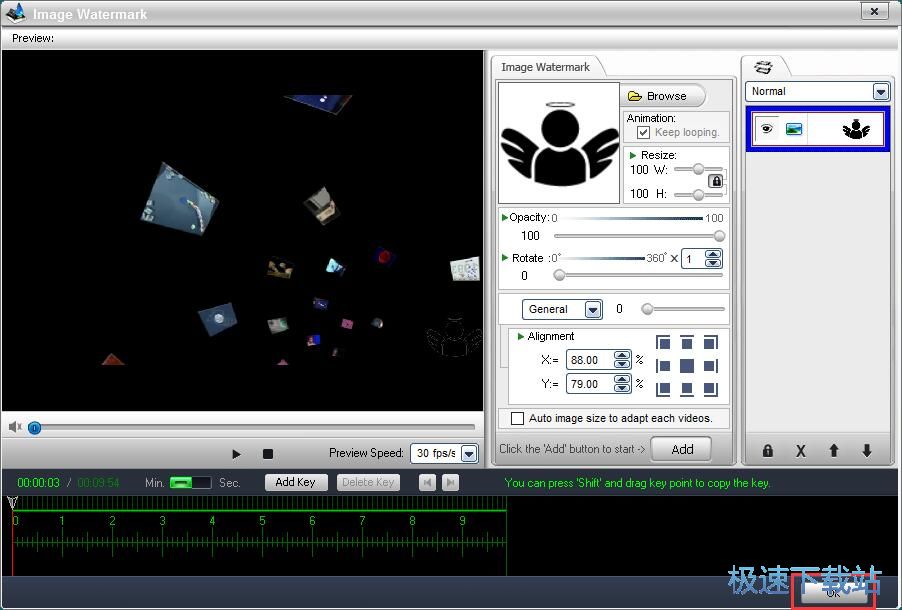The image size is (902, 610).
Task: Delete the selected layer with X
Action: click(800, 451)
